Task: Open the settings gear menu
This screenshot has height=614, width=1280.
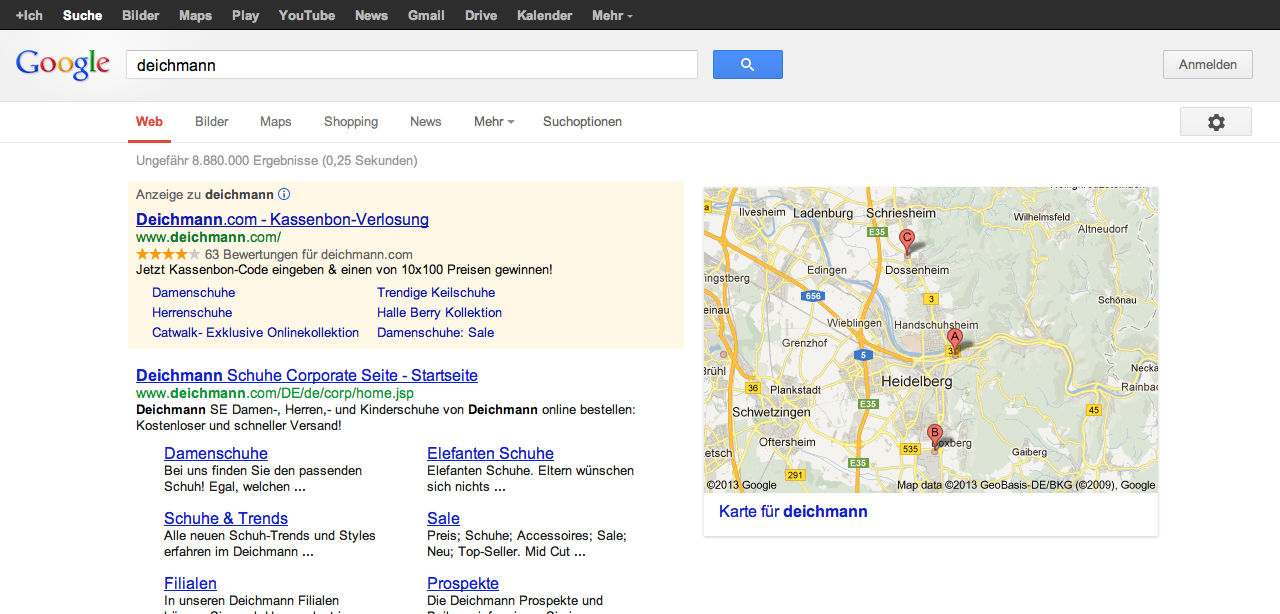Action: coord(1215,122)
